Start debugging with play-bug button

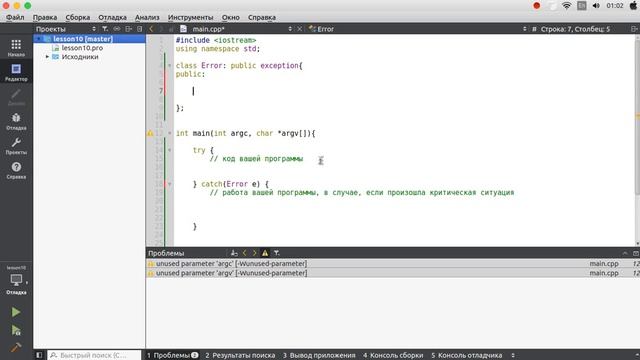pos(16,330)
